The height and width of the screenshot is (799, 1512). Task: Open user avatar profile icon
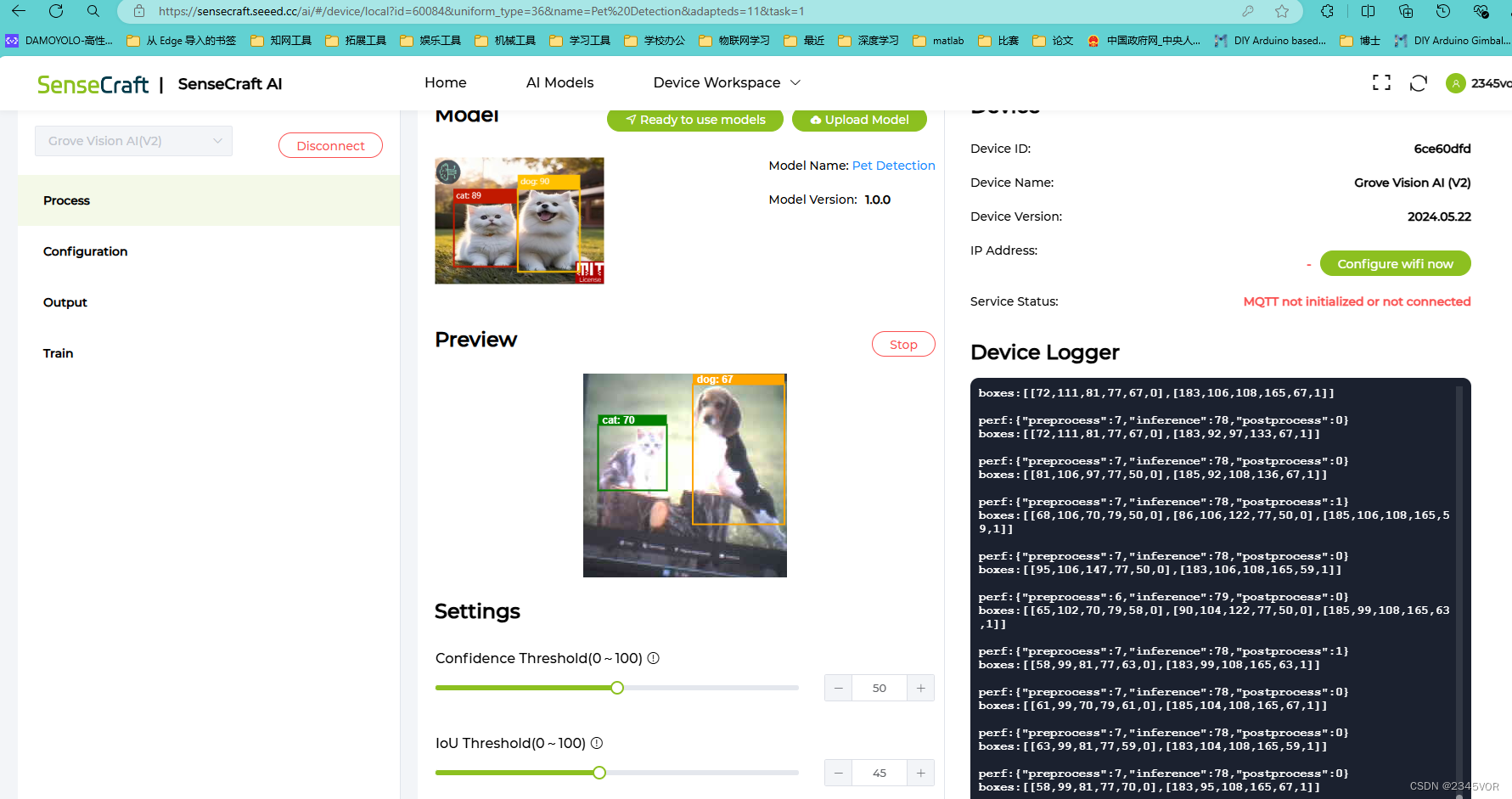[1455, 83]
